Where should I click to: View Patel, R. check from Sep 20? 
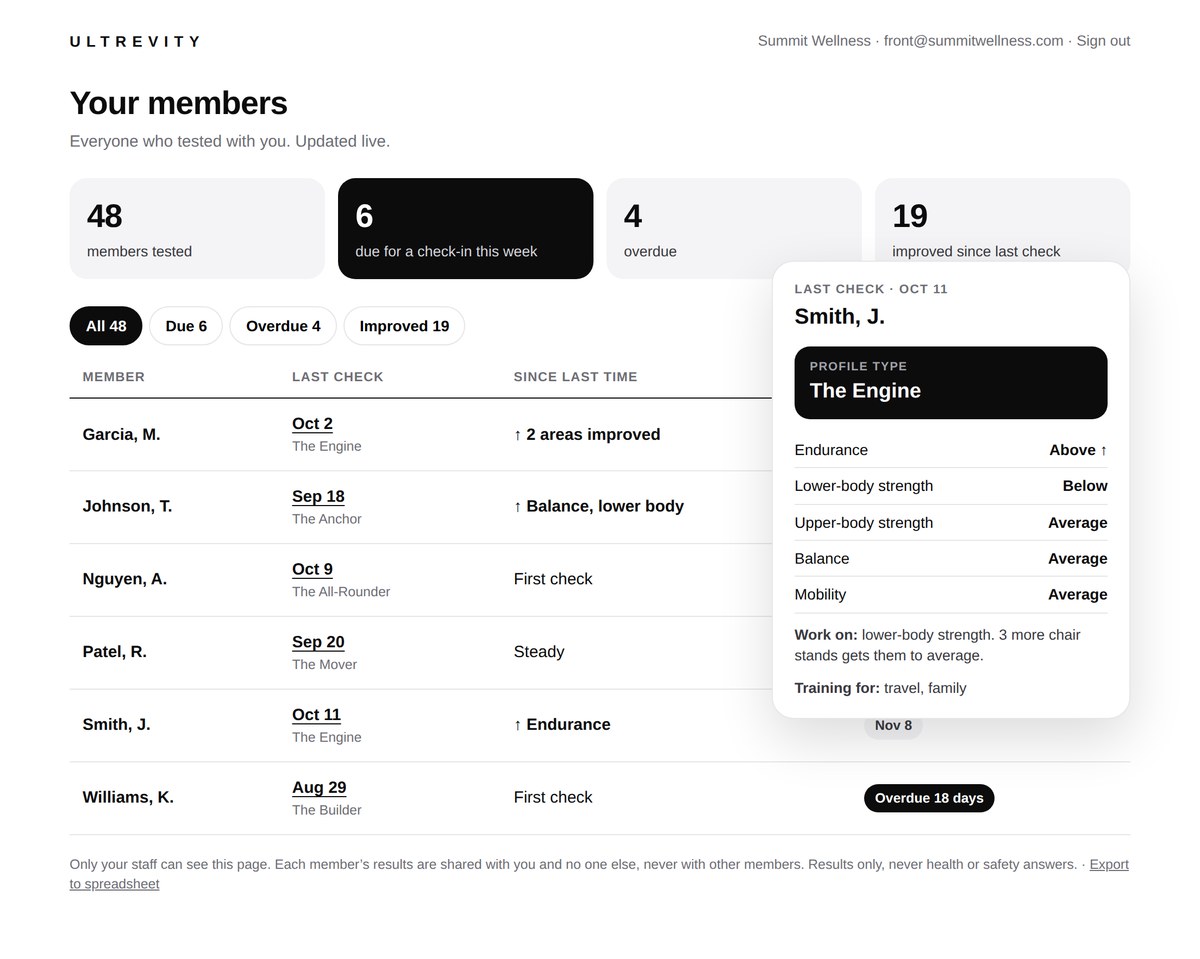coord(318,643)
